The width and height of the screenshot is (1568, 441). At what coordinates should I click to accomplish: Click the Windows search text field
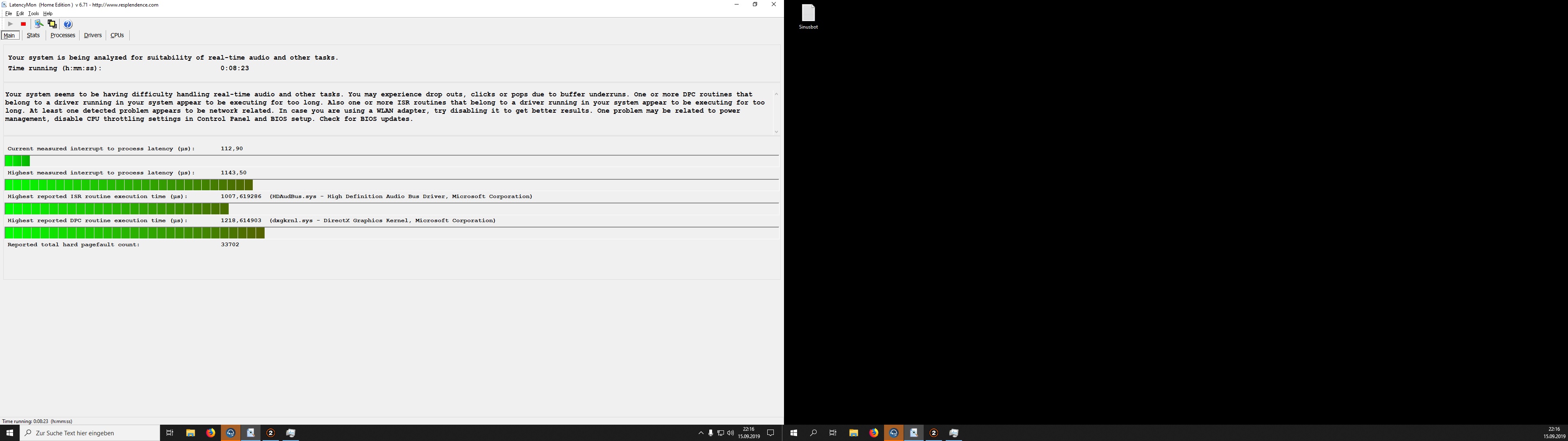91,433
